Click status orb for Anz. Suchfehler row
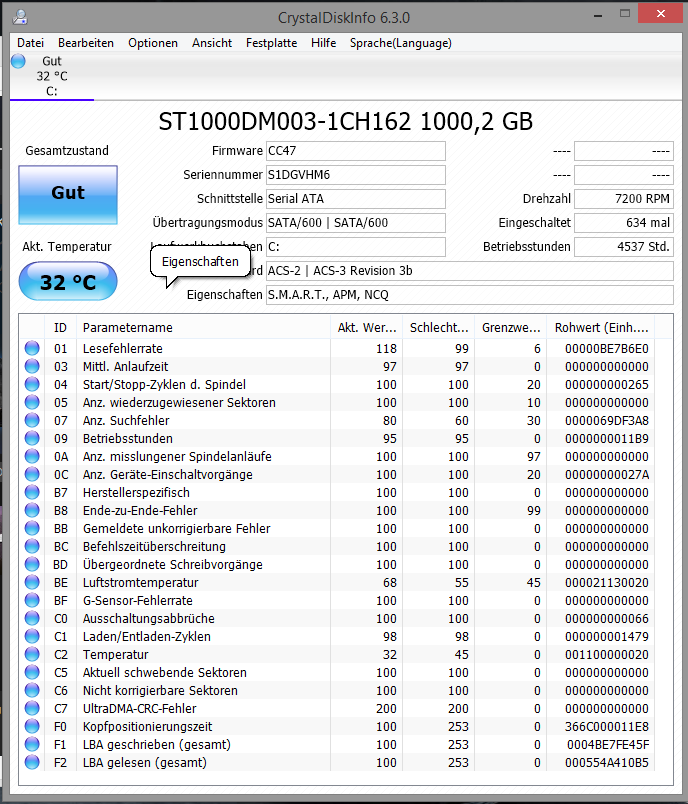This screenshot has height=804, width=688. point(32,420)
